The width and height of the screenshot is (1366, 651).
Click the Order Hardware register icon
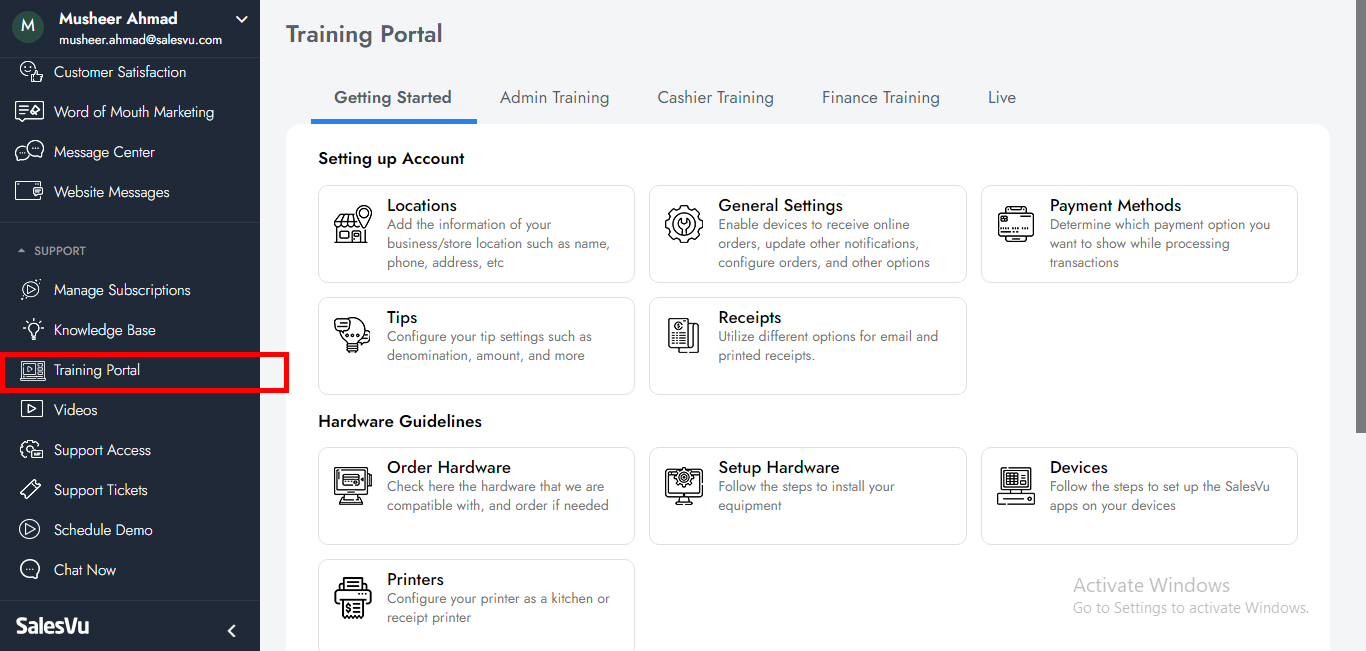click(352, 486)
